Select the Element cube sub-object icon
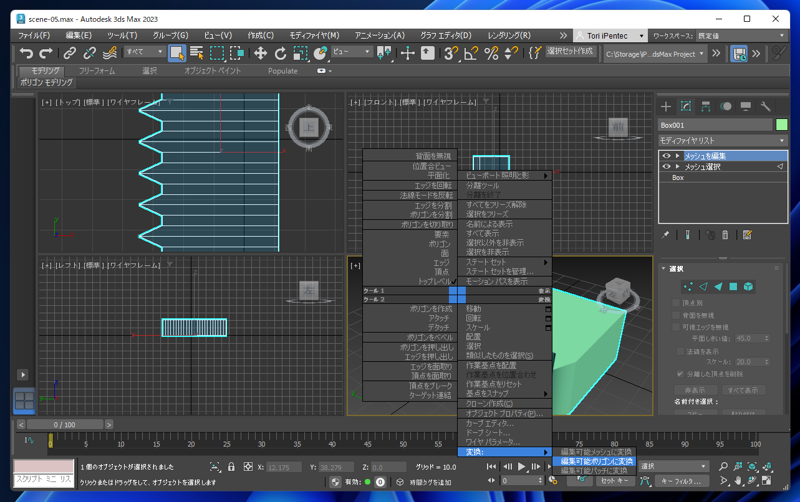 748,287
